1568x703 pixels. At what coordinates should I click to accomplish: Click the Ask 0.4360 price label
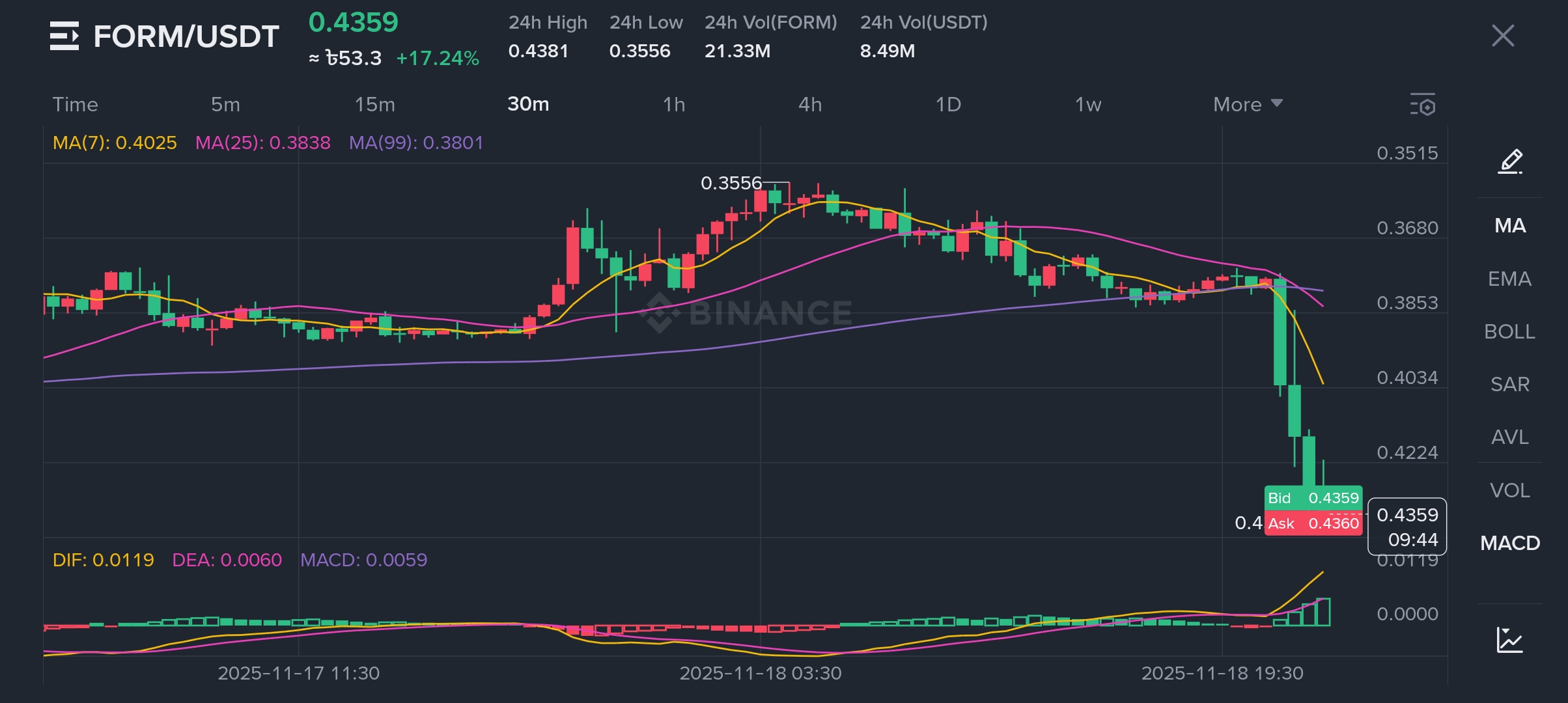[1313, 523]
